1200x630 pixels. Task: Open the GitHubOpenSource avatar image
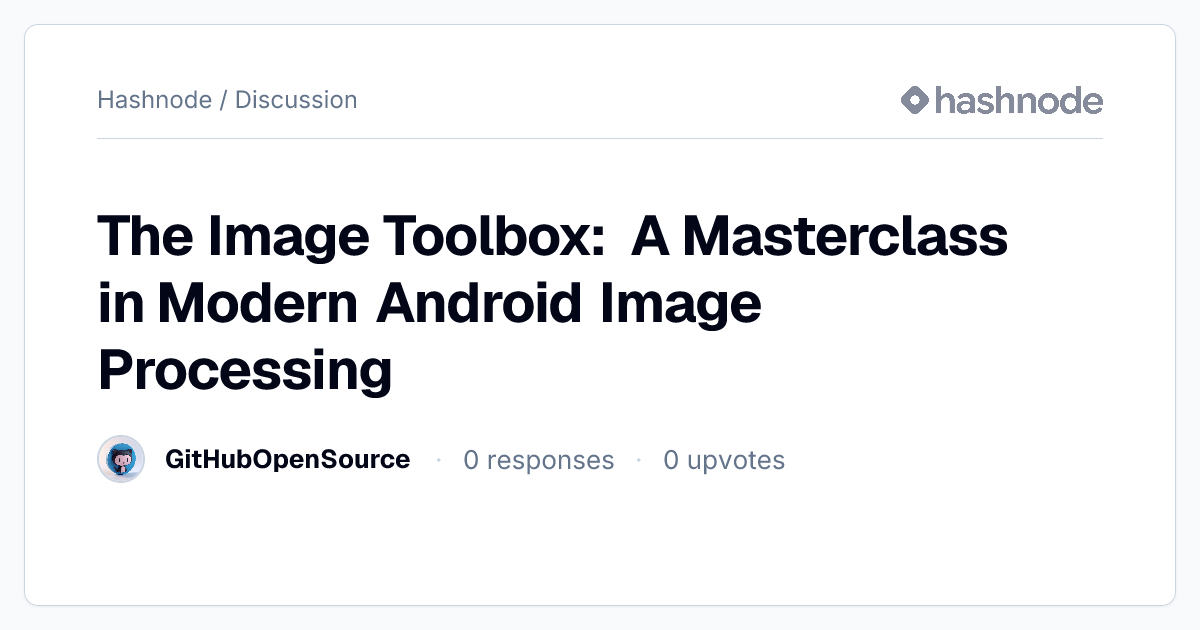(x=121, y=460)
